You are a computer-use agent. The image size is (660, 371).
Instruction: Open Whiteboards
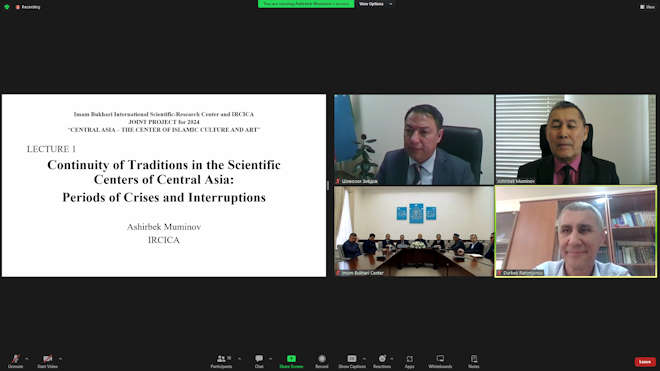coord(440,361)
